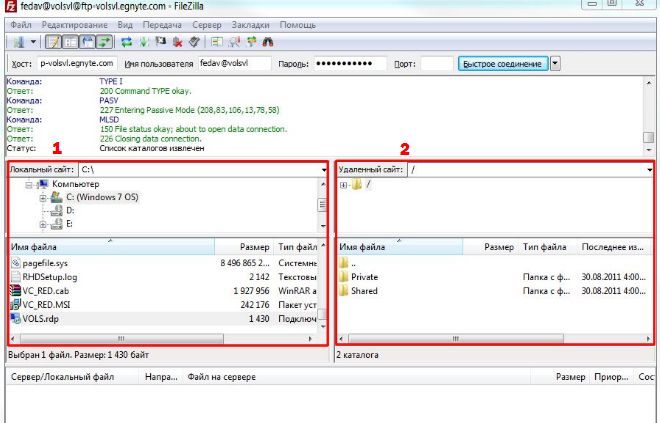The height and width of the screenshot is (423, 660).
Task: Open the Site Manager dropdown arrow
Action: pyautogui.click(x=33, y=42)
